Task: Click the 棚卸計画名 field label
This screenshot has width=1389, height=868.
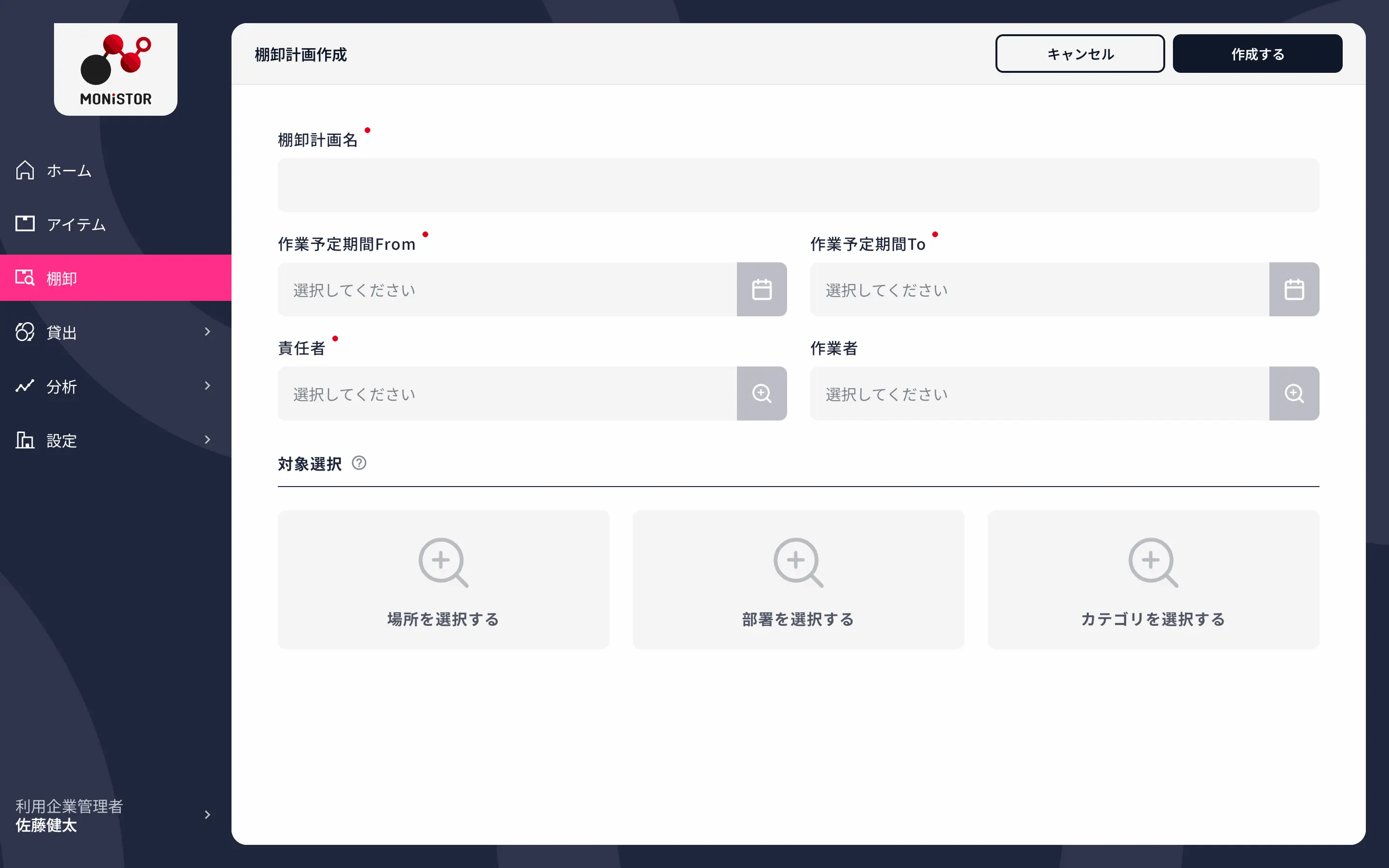Action: tap(317, 139)
